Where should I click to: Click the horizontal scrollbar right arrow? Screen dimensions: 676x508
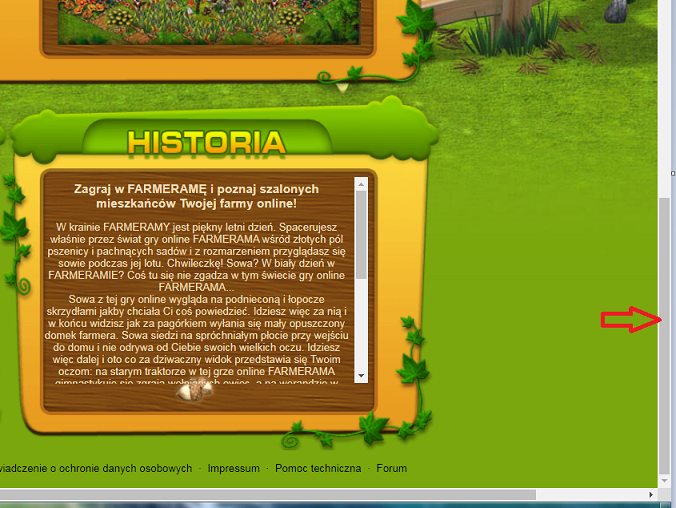pyautogui.click(x=651, y=495)
